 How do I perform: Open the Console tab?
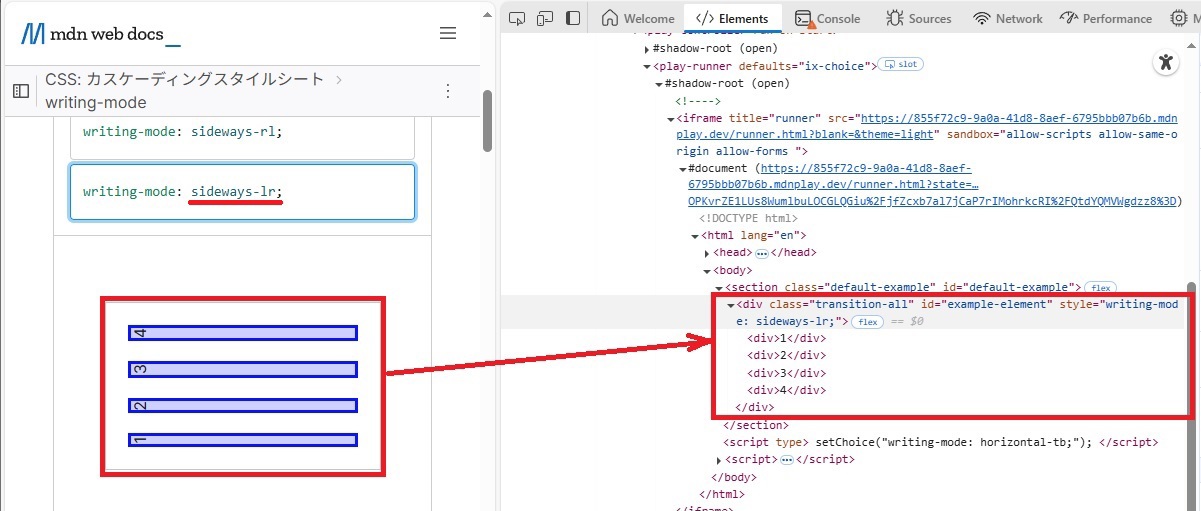click(x=828, y=18)
